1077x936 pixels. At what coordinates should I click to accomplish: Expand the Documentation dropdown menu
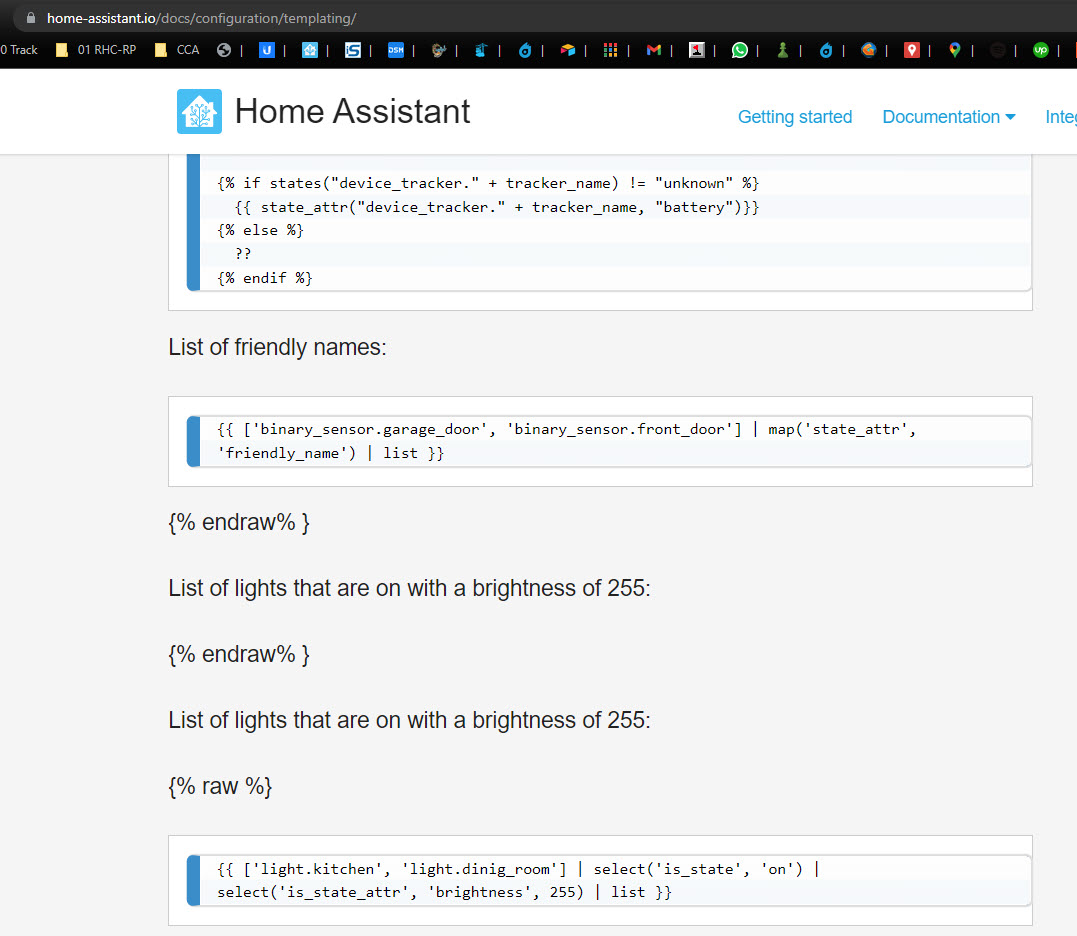pyautogui.click(x=949, y=117)
